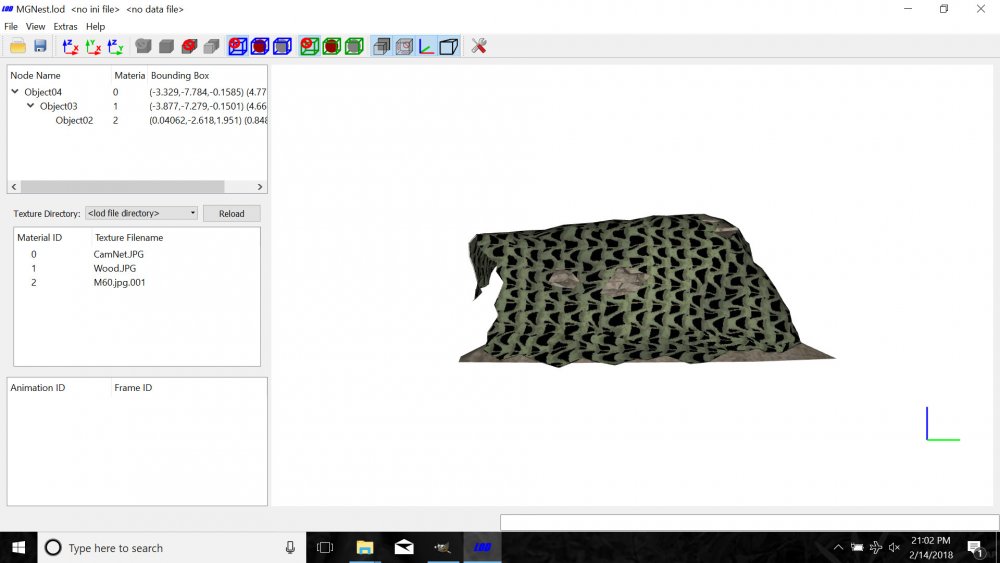Toggle the last green wireframe cube button
Screen dimensions: 1000x563
click(354, 46)
